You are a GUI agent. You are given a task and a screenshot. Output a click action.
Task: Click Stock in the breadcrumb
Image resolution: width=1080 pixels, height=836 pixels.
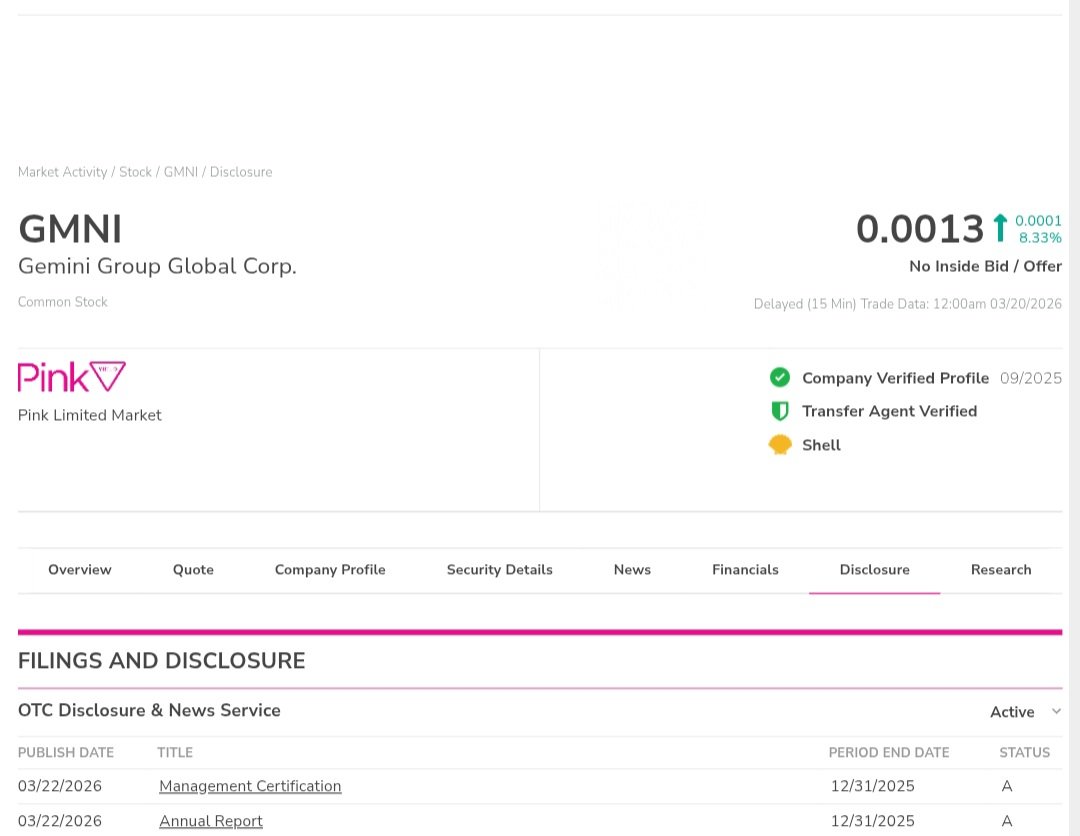tap(136, 172)
